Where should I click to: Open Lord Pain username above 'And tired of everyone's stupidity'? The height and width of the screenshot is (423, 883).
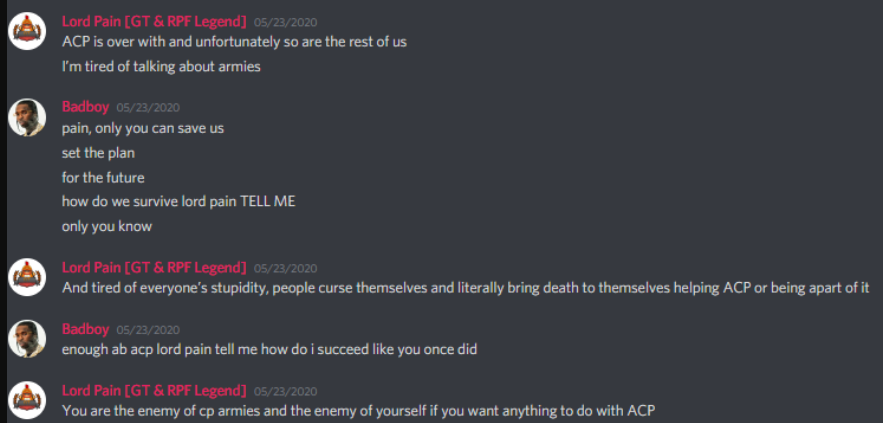click(154, 268)
